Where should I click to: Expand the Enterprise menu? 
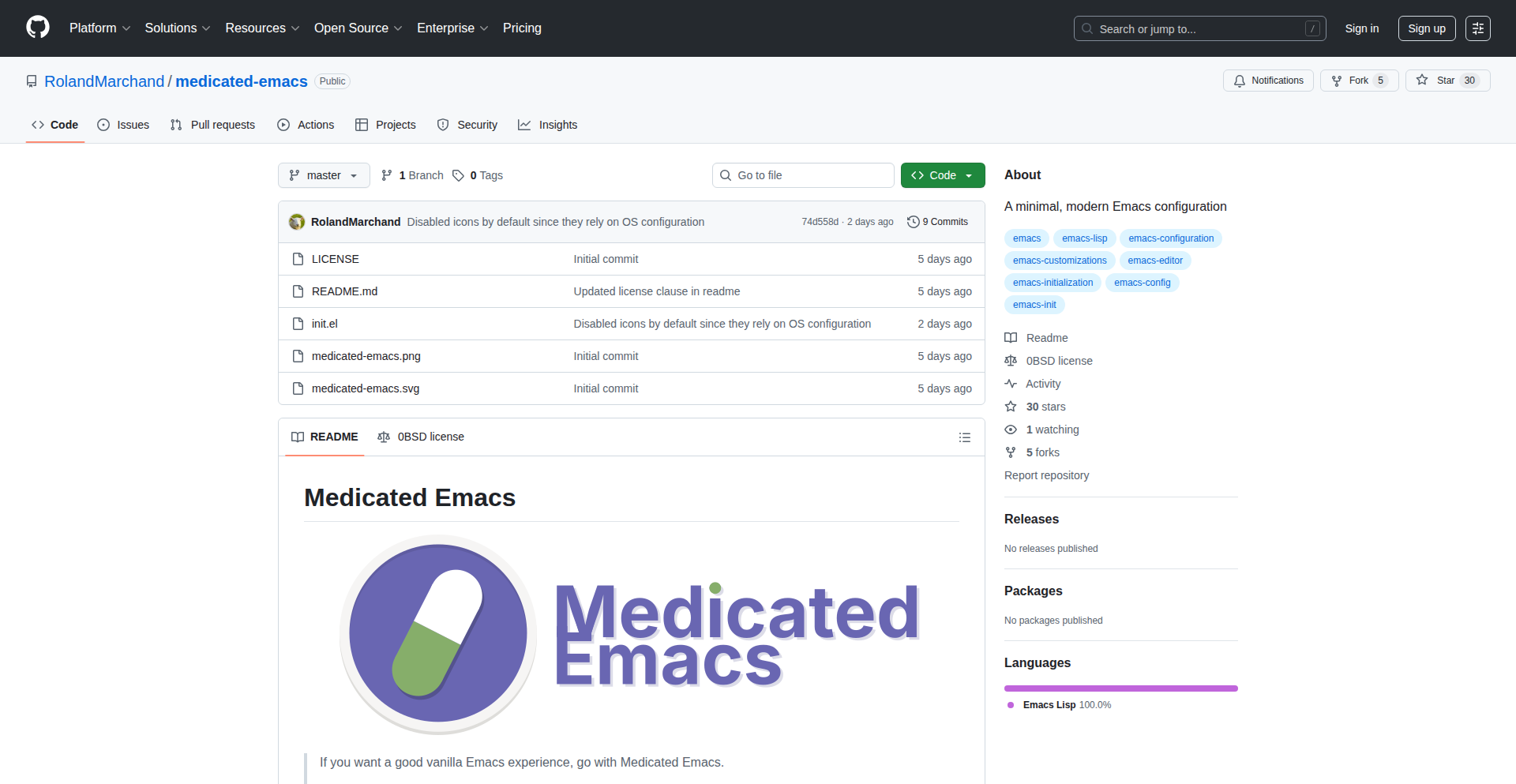tap(452, 28)
